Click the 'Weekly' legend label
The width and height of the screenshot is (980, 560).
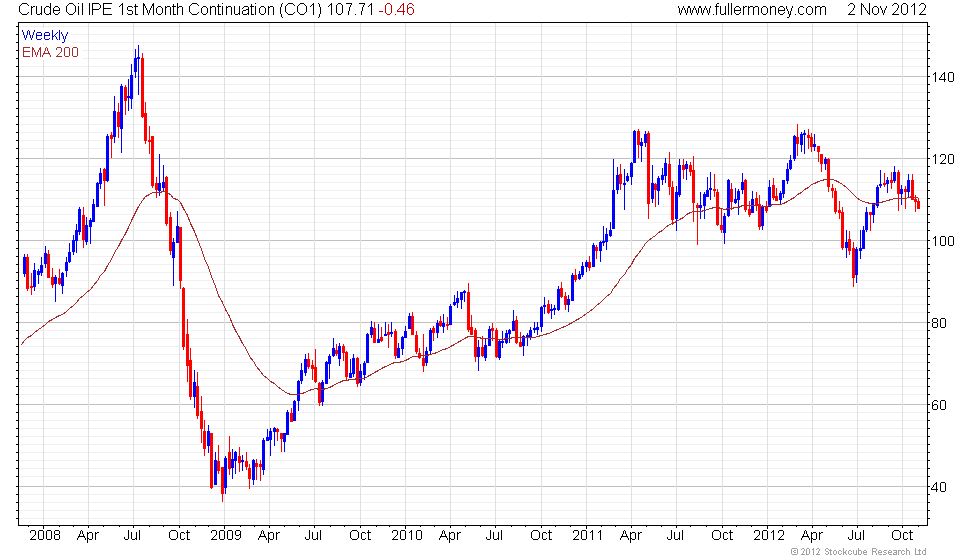point(45,36)
